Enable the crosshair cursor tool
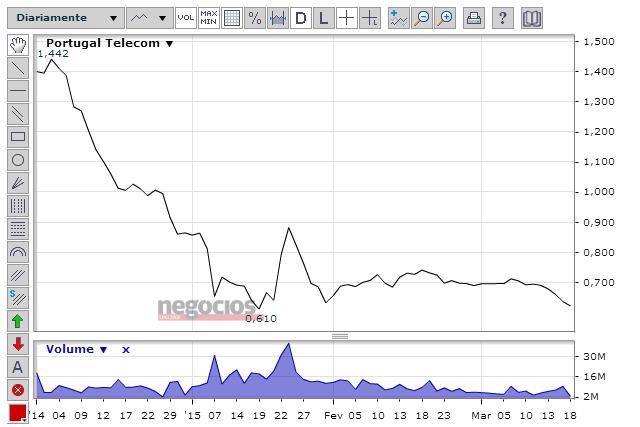 pos(346,18)
